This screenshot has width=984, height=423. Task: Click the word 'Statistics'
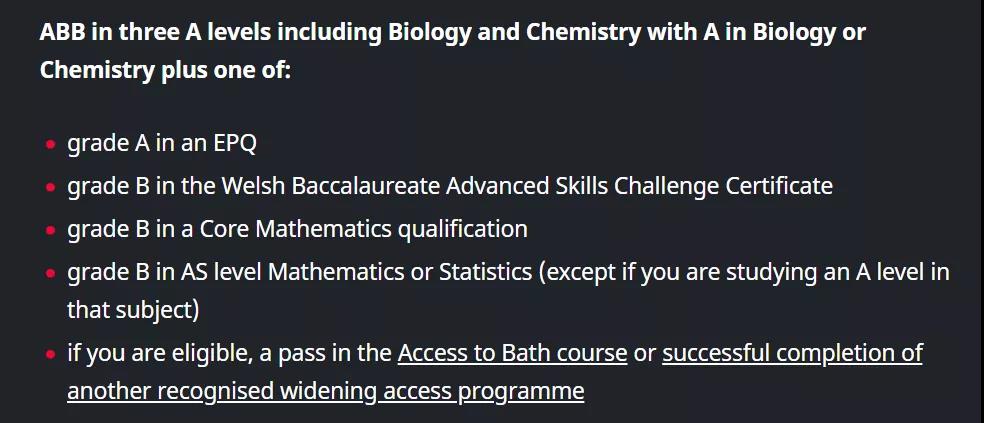(485, 272)
